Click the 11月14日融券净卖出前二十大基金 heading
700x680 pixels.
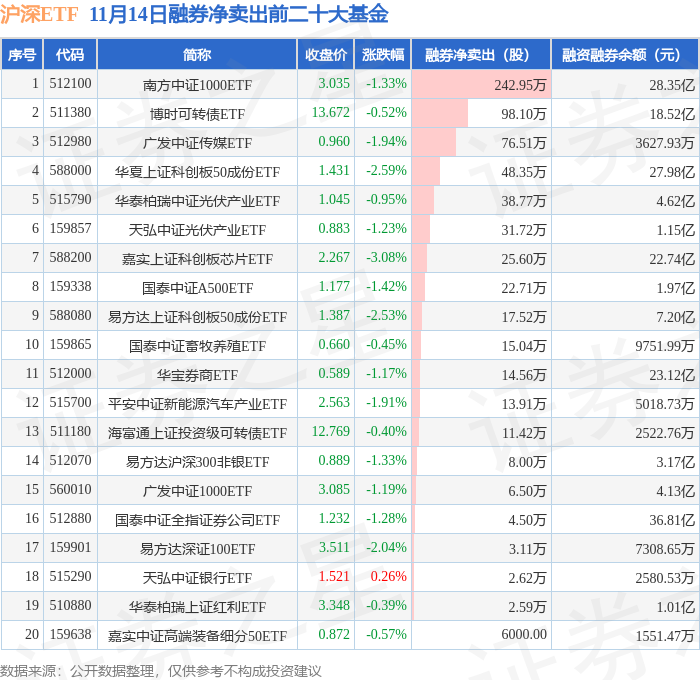tap(239, 15)
